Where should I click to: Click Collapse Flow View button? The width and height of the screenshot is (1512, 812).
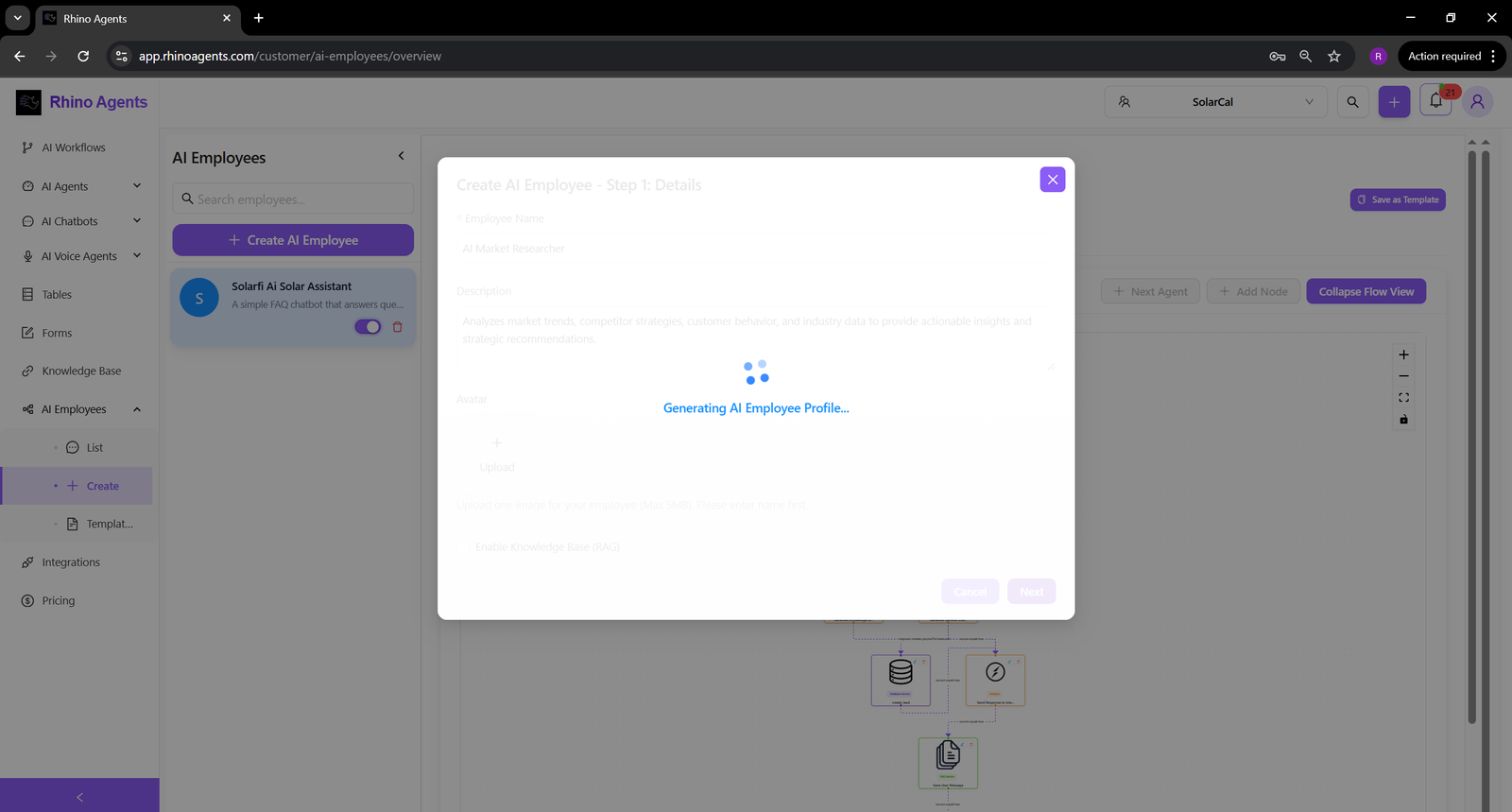1366,291
